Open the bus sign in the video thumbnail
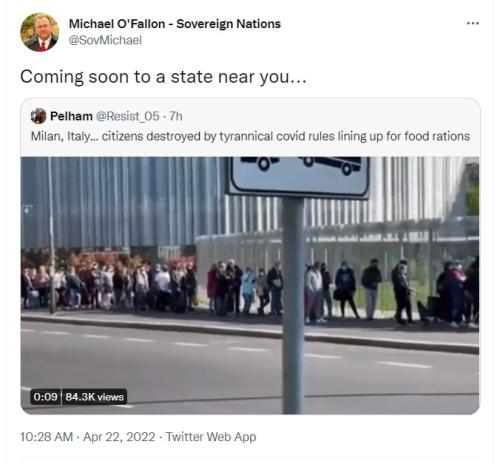 click(x=299, y=177)
